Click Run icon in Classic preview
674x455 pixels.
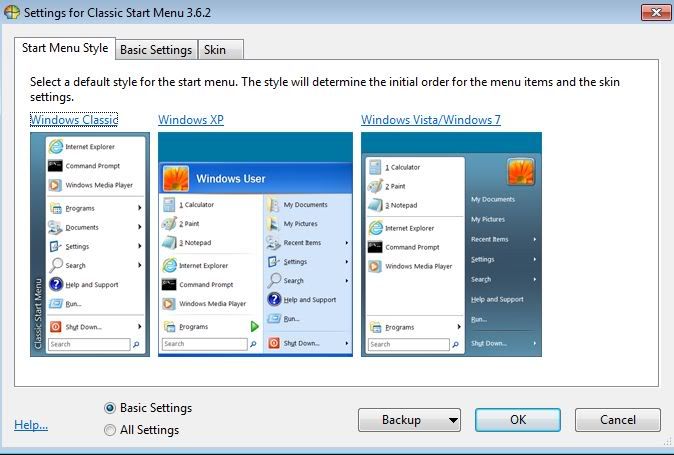coord(56,303)
